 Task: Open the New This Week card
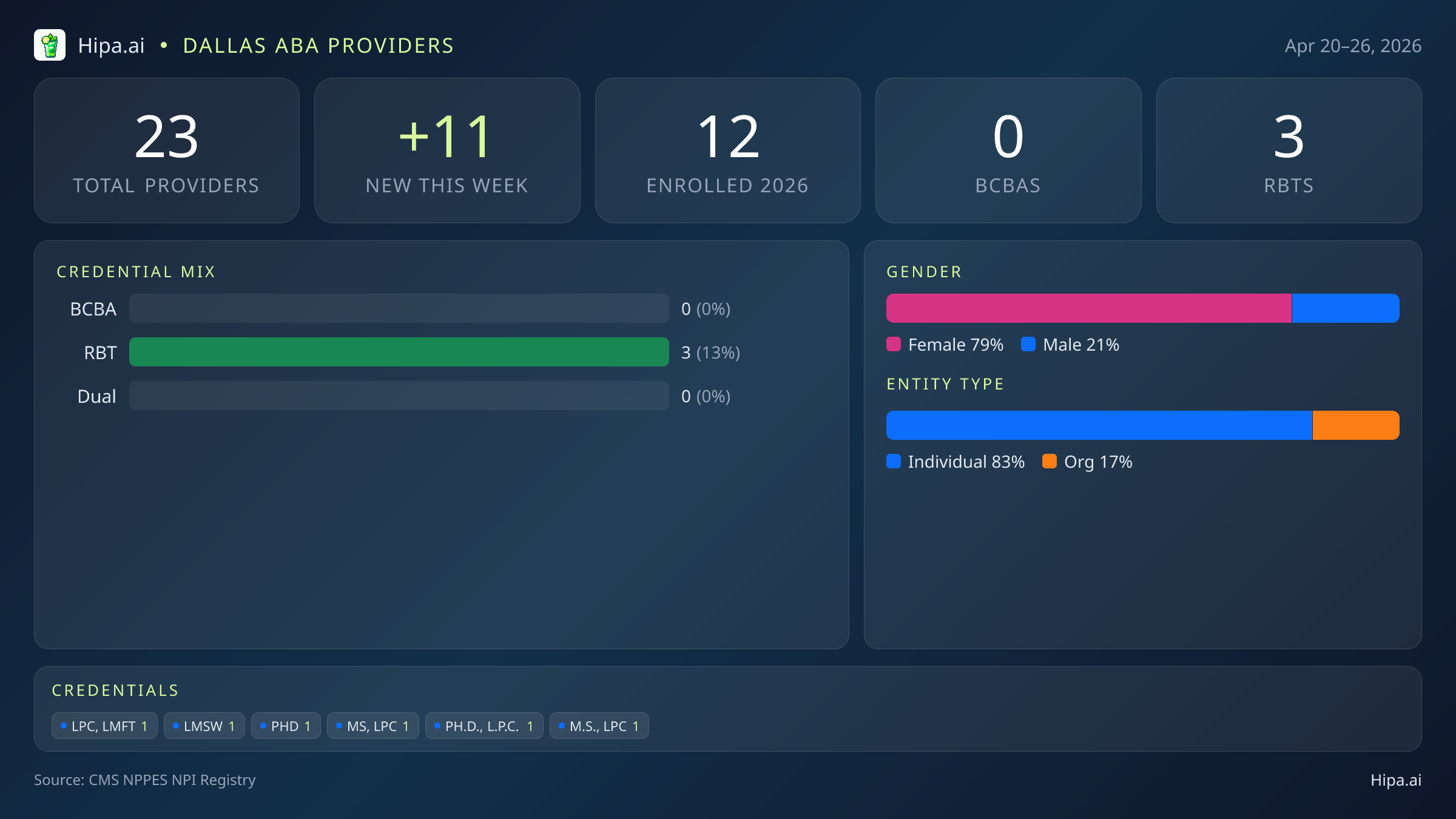tap(447, 150)
